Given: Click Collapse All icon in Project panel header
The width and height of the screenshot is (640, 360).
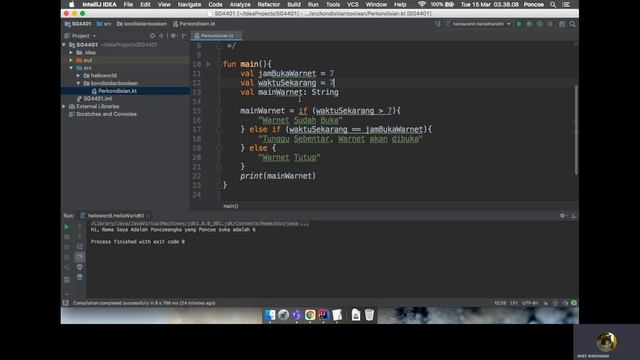Looking at the screenshot, I should [162, 36].
